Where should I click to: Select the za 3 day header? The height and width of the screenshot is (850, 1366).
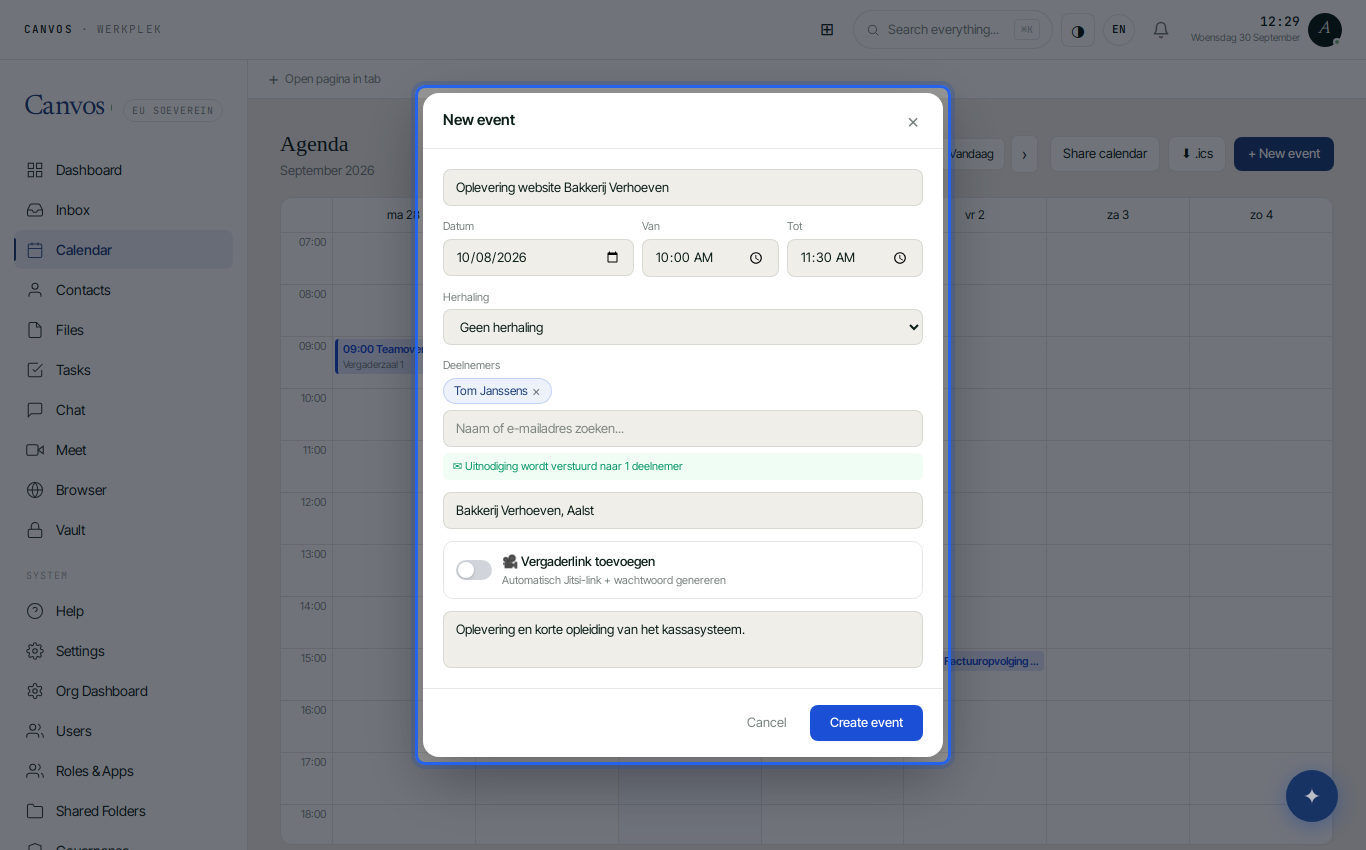click(1118, 215)
